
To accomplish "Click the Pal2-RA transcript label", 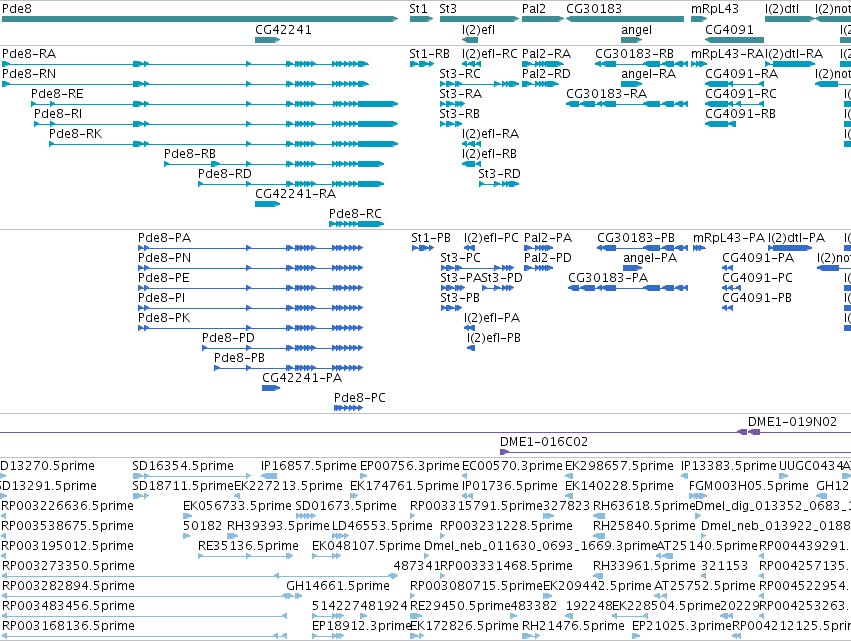I will coord(547,54).
